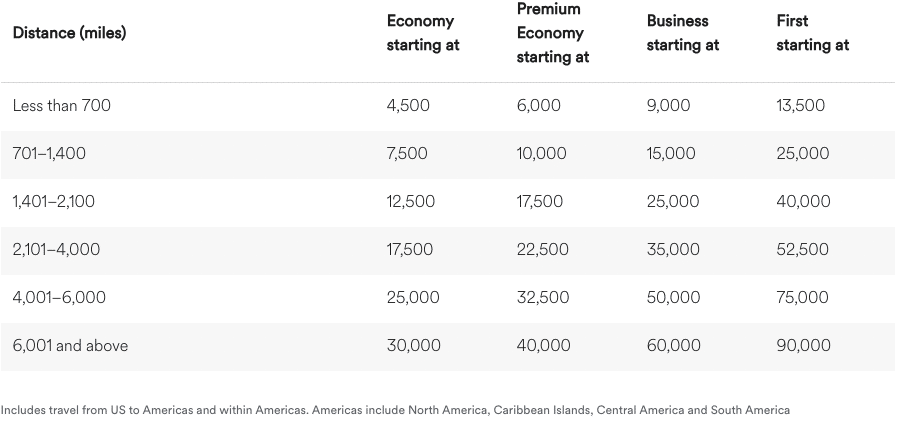This screenshot has height=429, width=899.
Task: Click the Distance (miles) column header
Action: [69, 33]
